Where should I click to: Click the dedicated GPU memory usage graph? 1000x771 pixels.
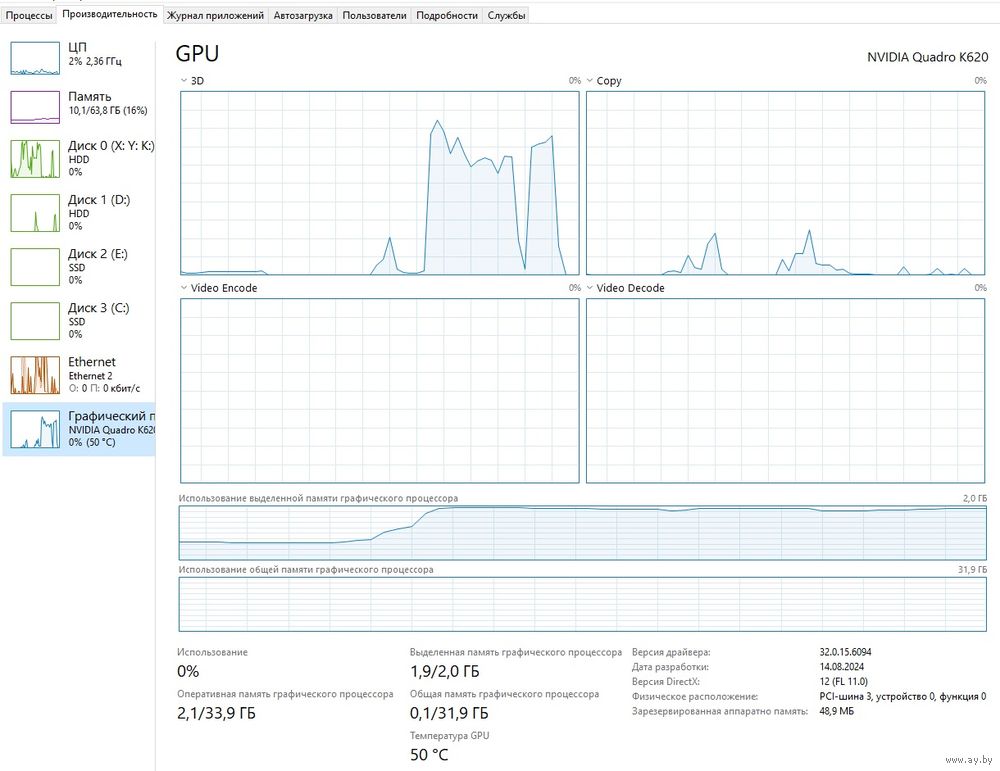[582, 533]
